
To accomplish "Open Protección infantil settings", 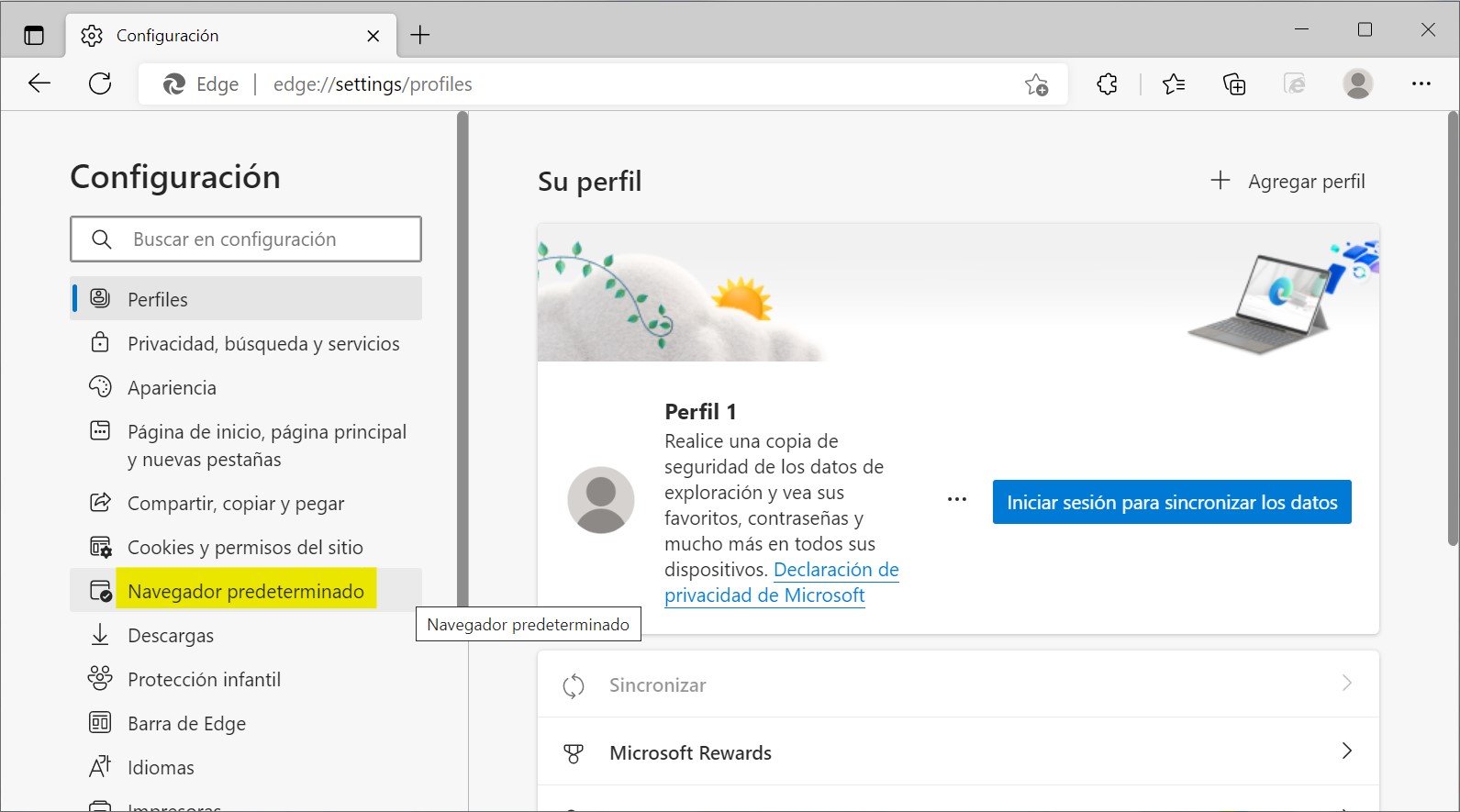I will coord(246,679).
